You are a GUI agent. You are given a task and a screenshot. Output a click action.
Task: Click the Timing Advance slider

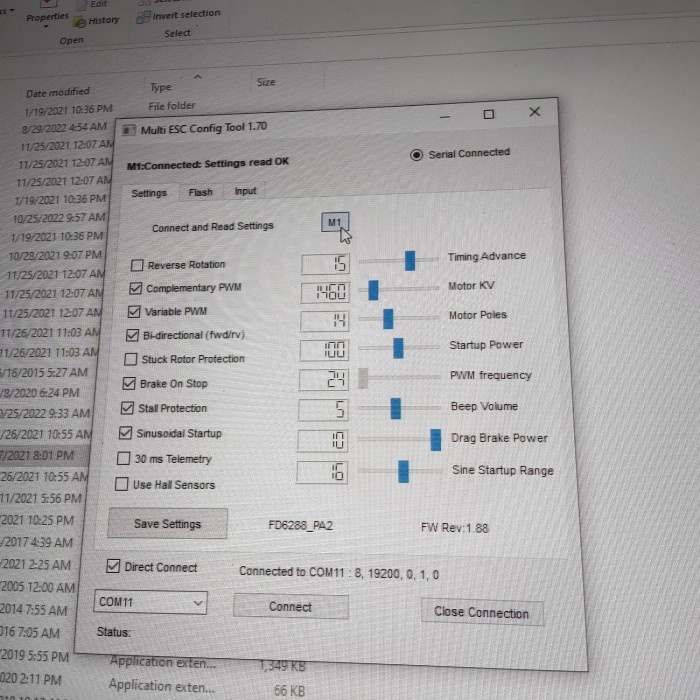(410, 260)
